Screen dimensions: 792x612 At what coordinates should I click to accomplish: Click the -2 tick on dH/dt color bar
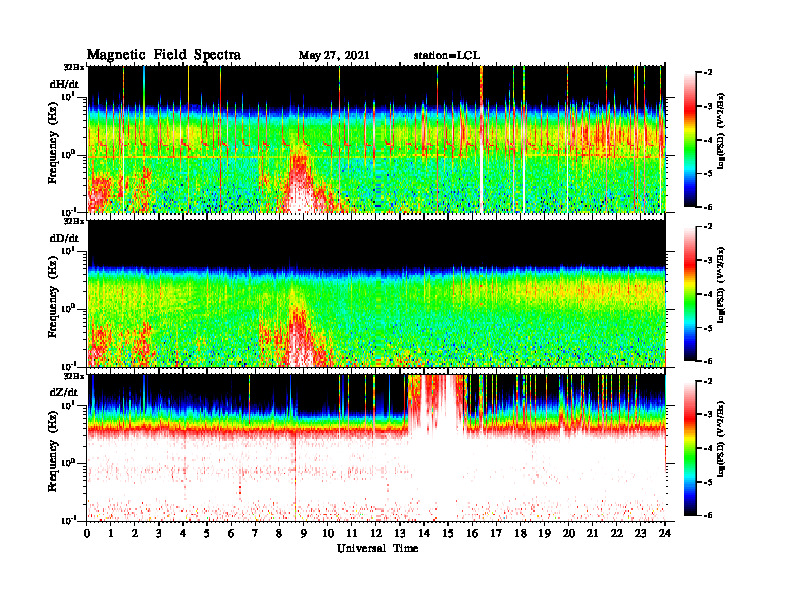[x=708, y=72]
